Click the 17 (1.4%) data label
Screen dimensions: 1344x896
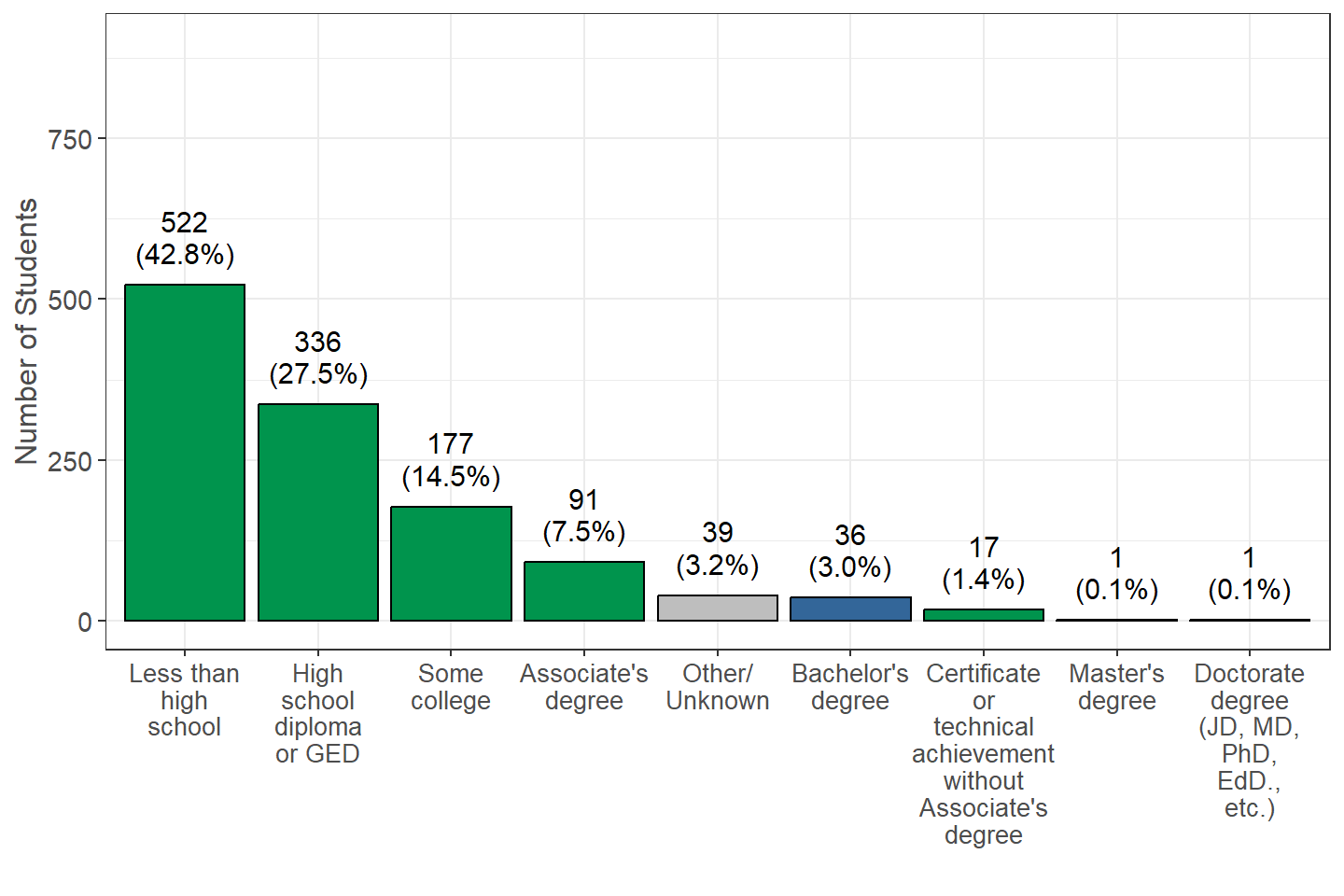click(x=984, y=563)
